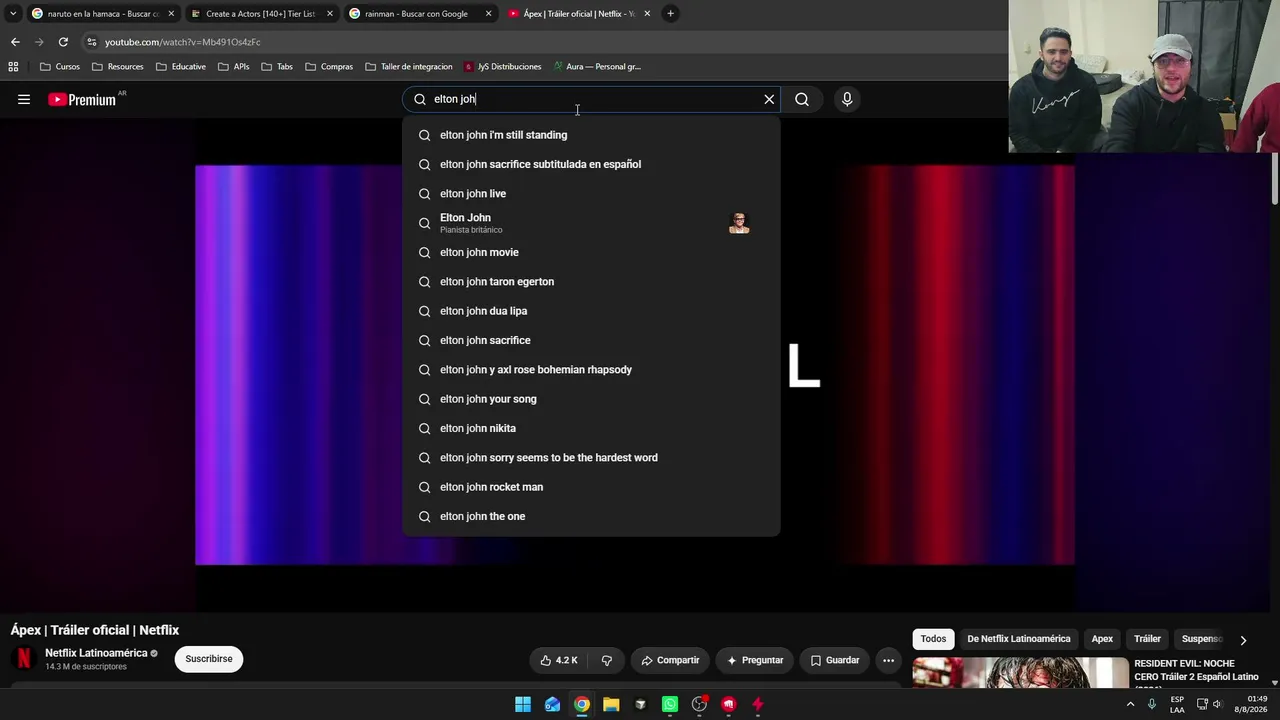Image resolution: width=1280 pixels, height=720 pixels.
Task: Open the Taller de integracion bookmark folder
Action: point(409,67)
